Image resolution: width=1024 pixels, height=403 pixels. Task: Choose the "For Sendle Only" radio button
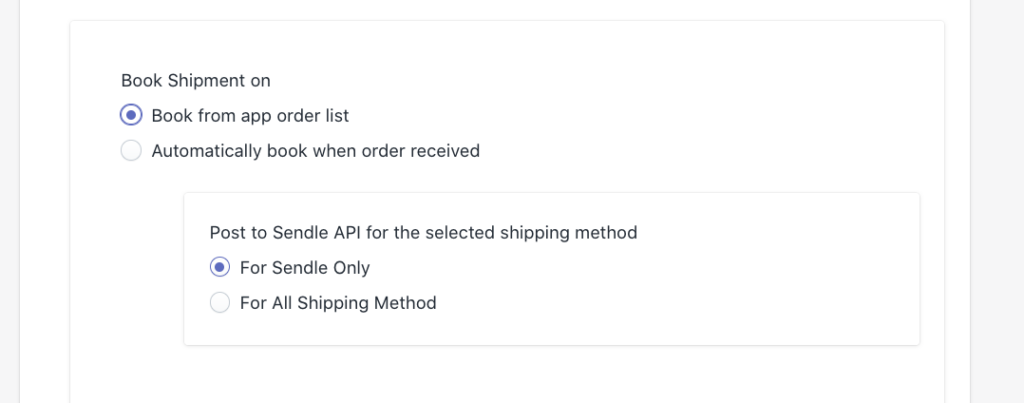(220, 267)
